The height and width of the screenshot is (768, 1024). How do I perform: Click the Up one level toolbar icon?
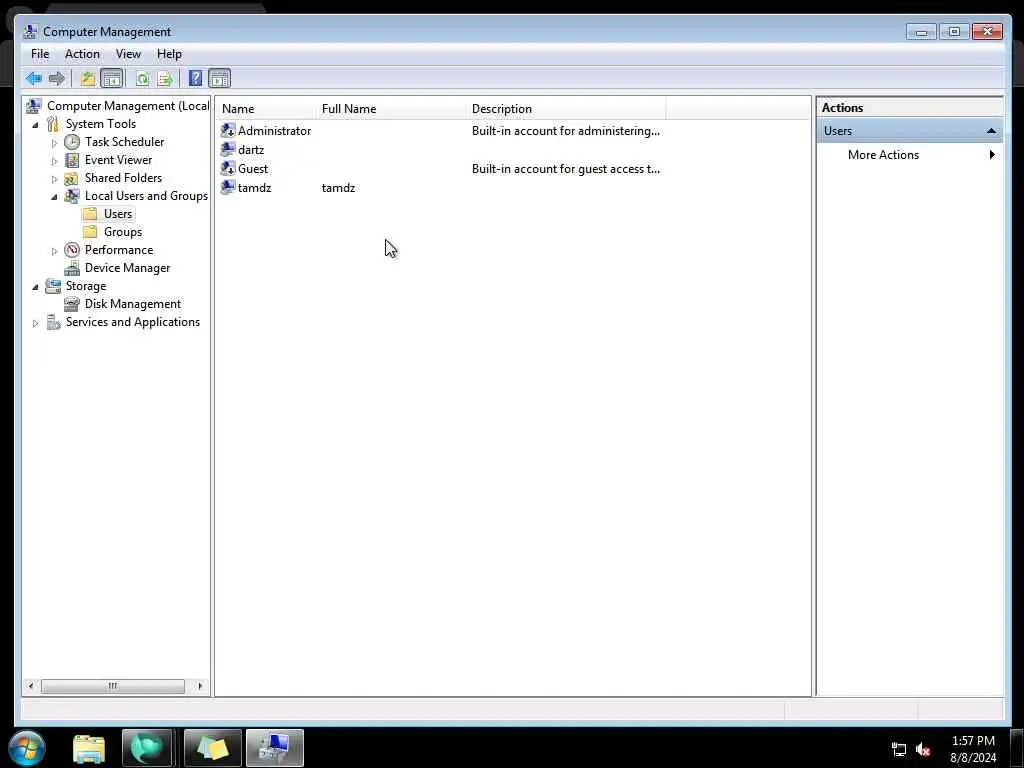(x=88, y=79)
